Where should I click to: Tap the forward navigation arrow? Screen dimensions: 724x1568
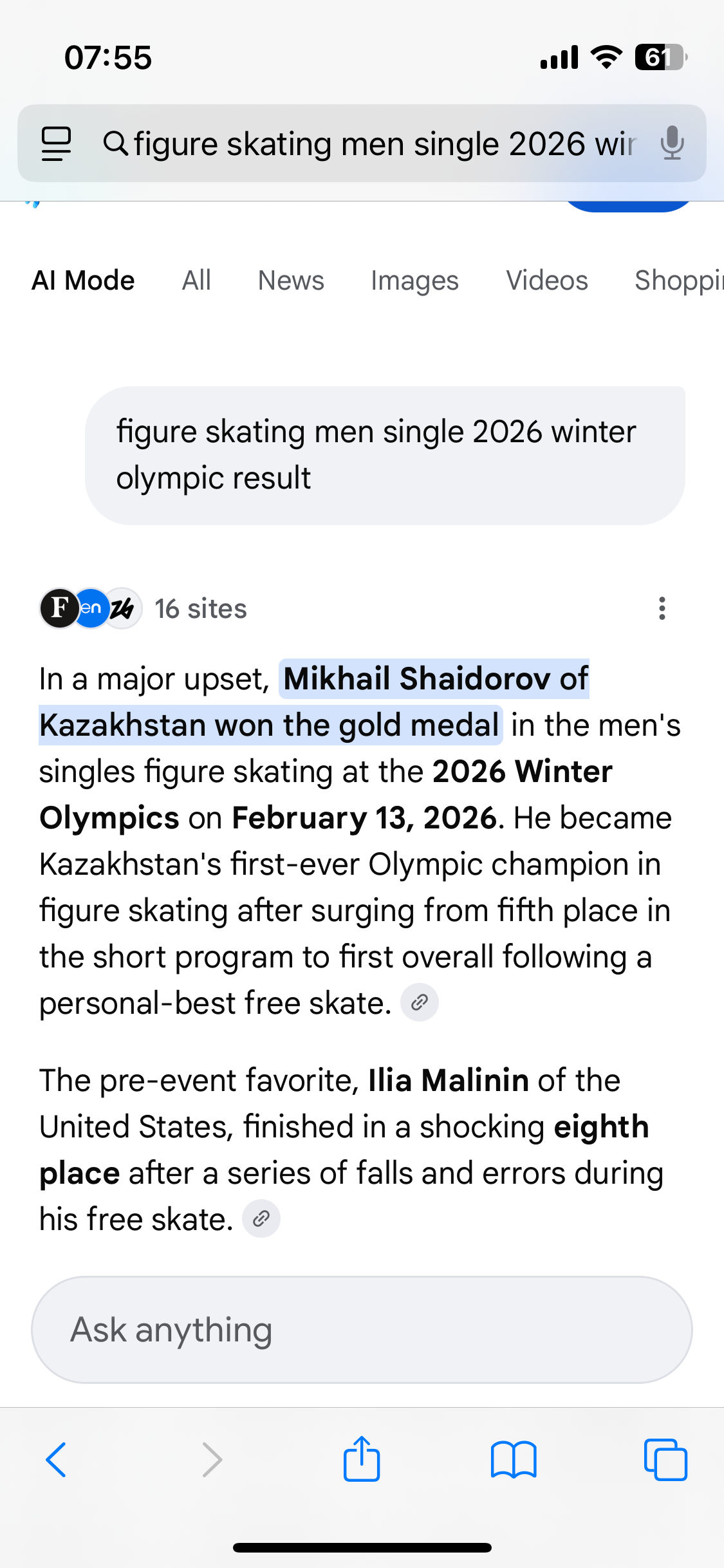[212, 1460]
